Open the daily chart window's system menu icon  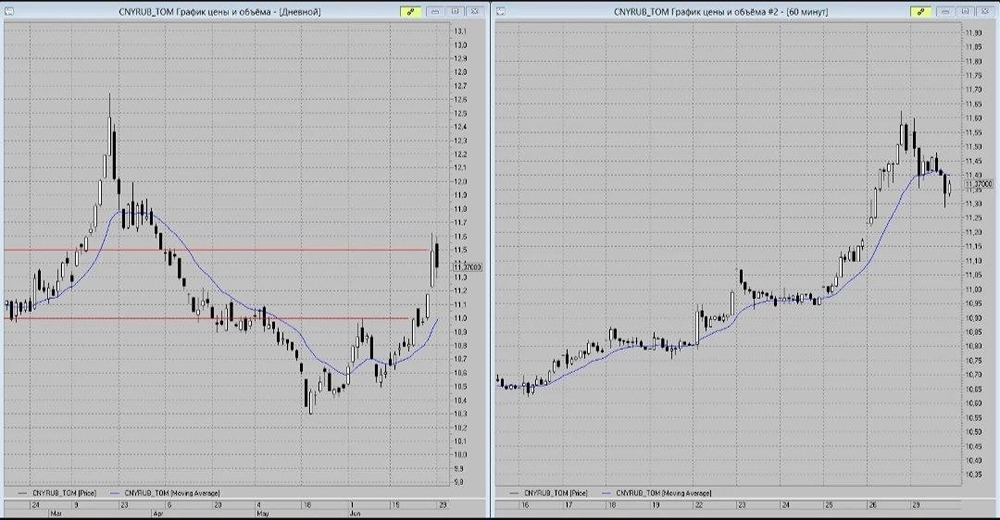[10, 11]
